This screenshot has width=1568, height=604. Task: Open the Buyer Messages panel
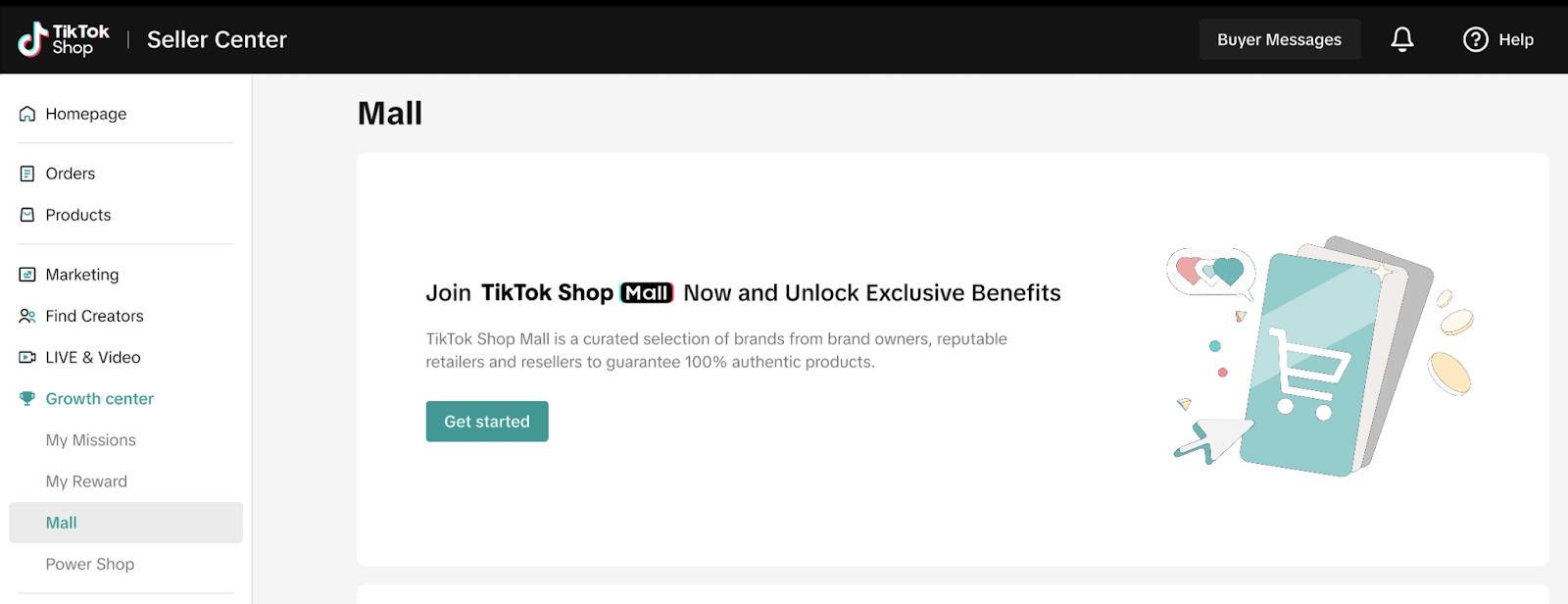tap(1278, 39)
